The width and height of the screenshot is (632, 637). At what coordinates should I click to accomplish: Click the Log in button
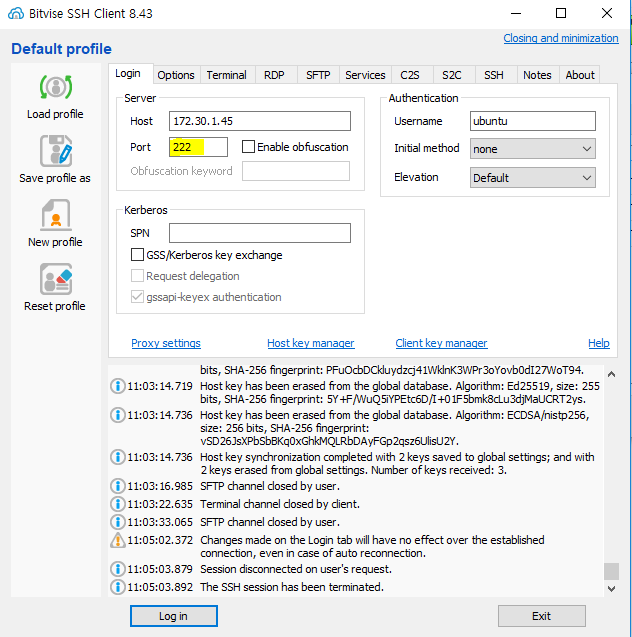point(173,616)
